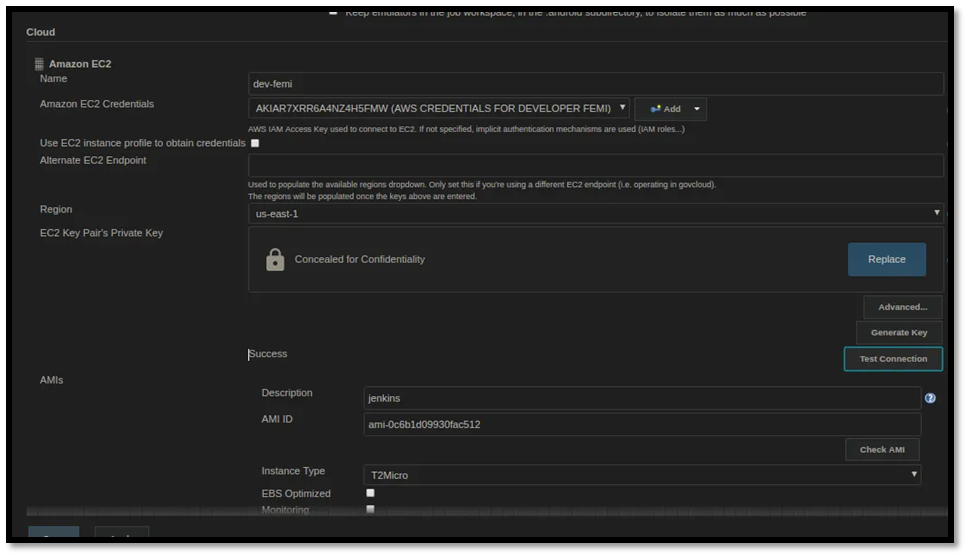Image resolution: width=969 pixels, height=558 pixels.
Task: Click the Description field containing jenkins
Action: coord(641,398)
